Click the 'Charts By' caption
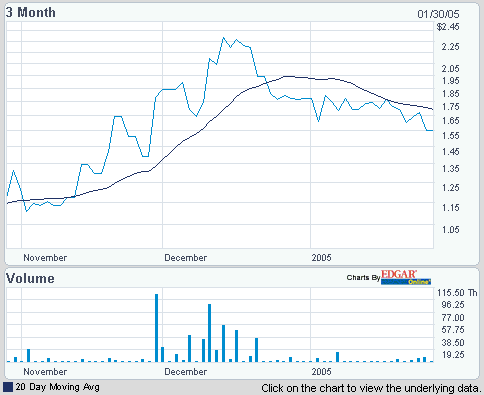 pos(363,278)
